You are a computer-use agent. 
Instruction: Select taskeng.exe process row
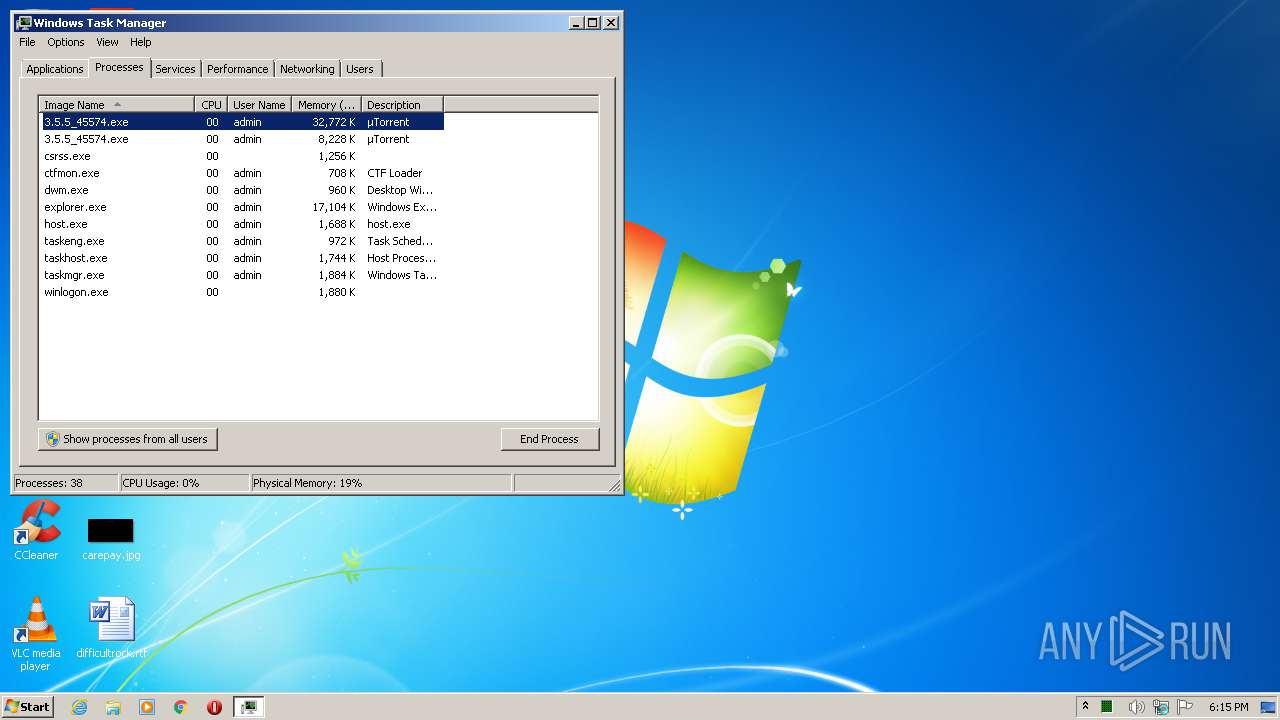click(x=241, y=241)
